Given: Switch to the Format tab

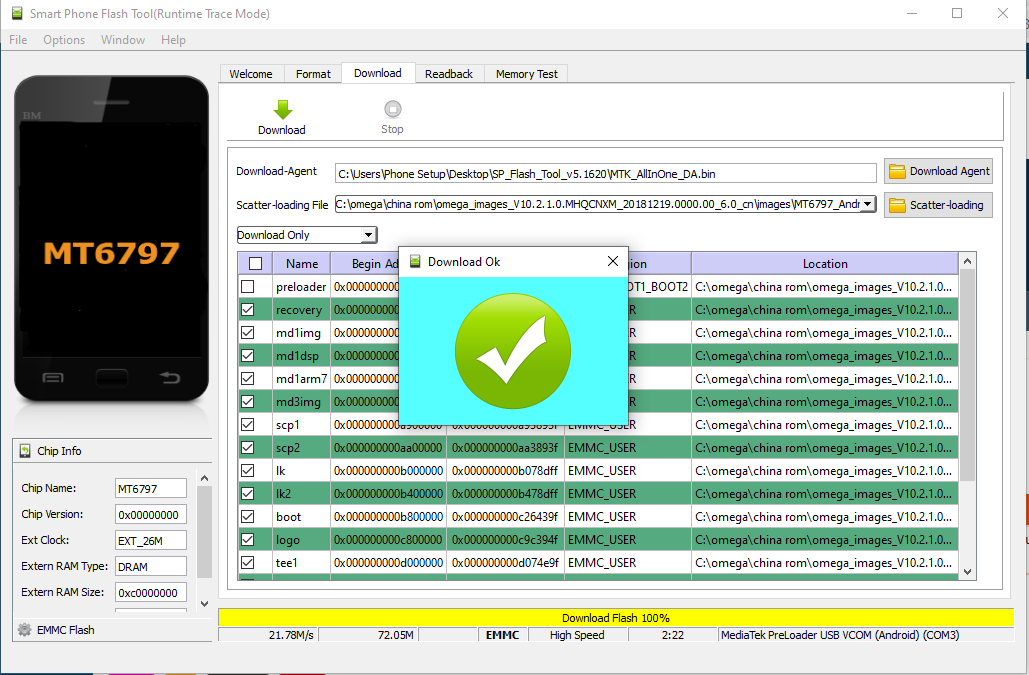Looking at the screenshot, I should (313, 74).
